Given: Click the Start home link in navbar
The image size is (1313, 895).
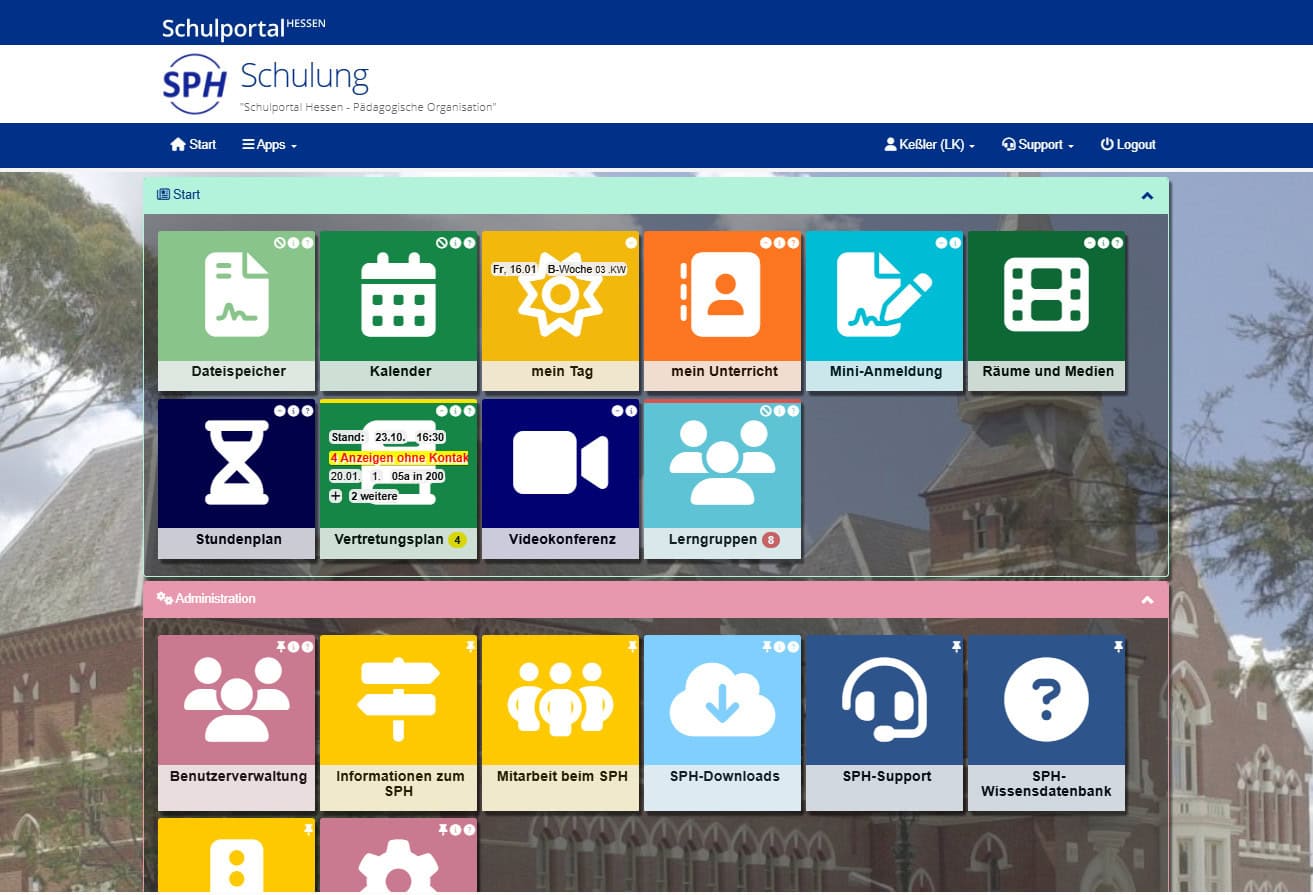Looking at the screenshot, I should point(193,145).
